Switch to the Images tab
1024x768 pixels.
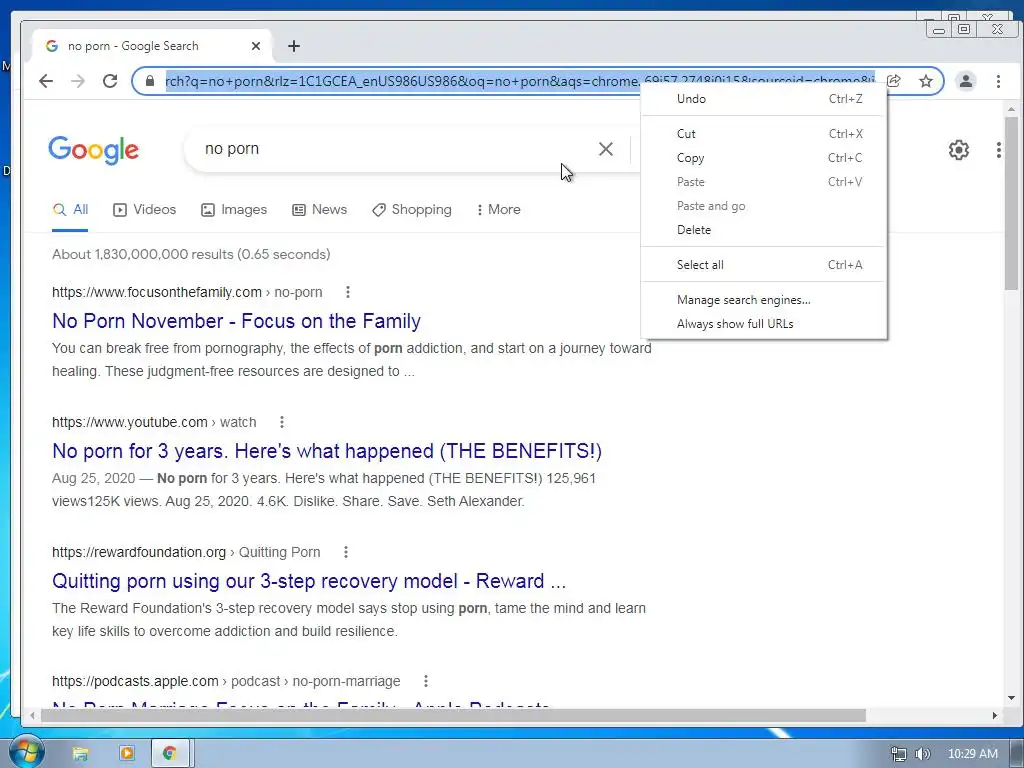(x=234, y=210)
